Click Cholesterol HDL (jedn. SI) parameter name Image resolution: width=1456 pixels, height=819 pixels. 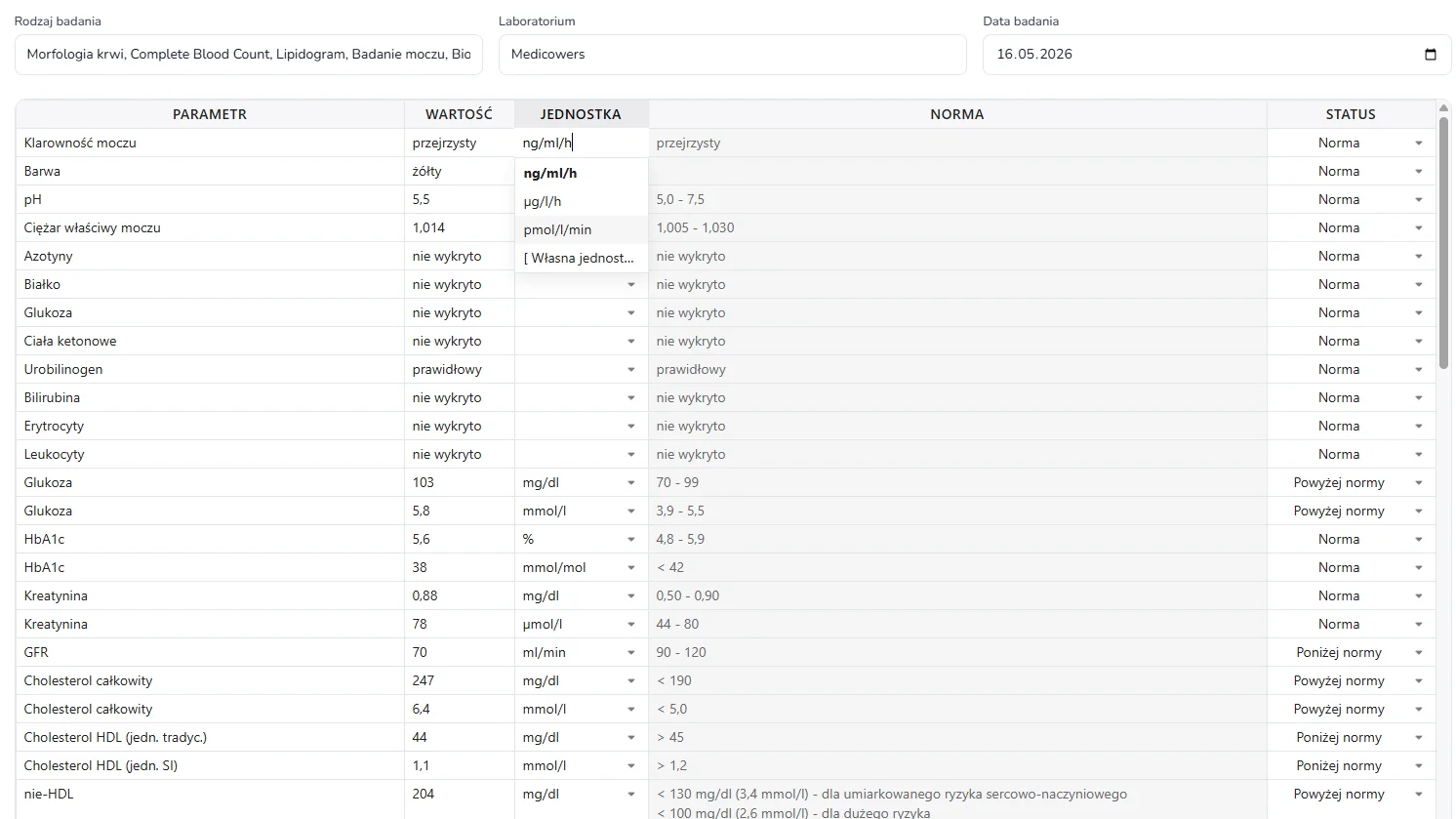(101, 765)
